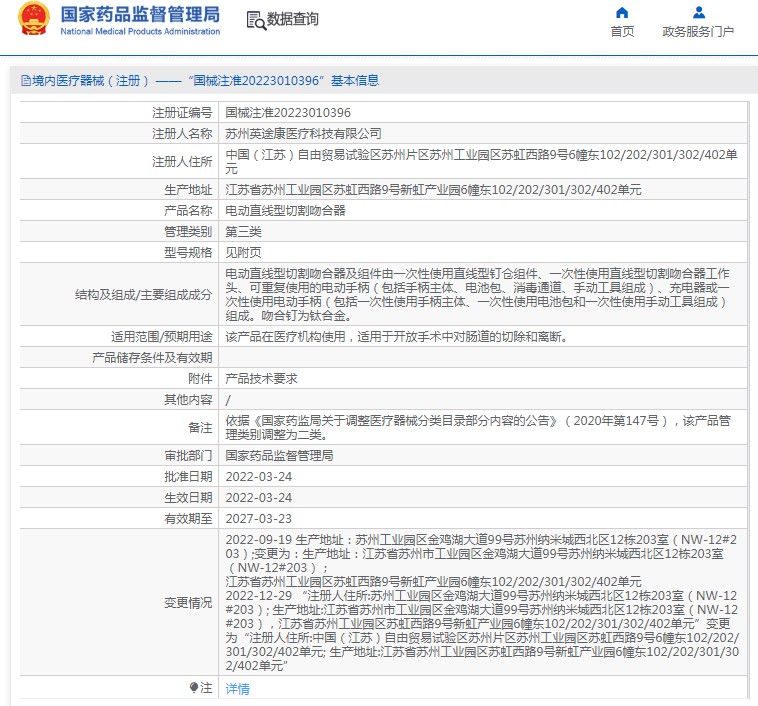Select registration number value 国械注准20223010396

(x=288, y=113)
